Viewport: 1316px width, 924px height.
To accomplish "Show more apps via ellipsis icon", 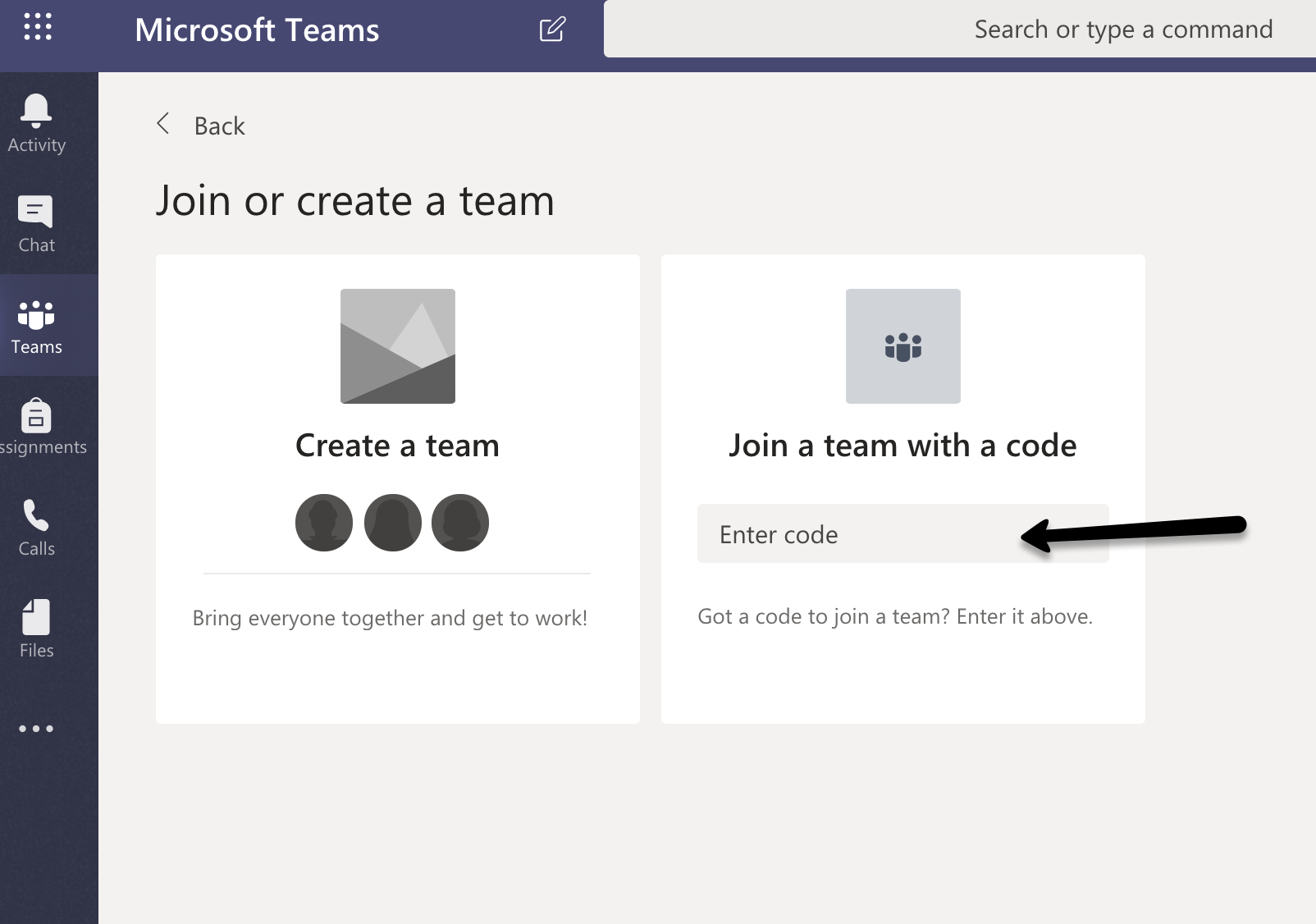I will 36,729.
